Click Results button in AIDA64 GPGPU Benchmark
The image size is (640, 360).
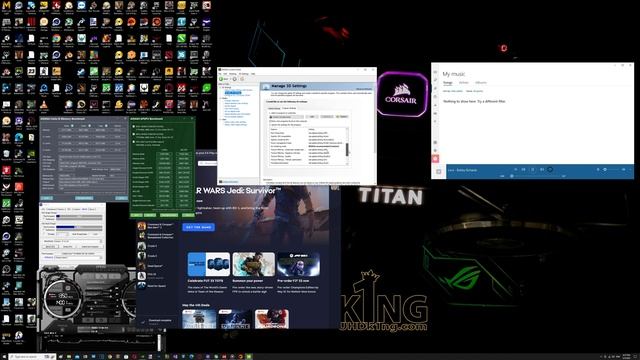click(150, 215)
